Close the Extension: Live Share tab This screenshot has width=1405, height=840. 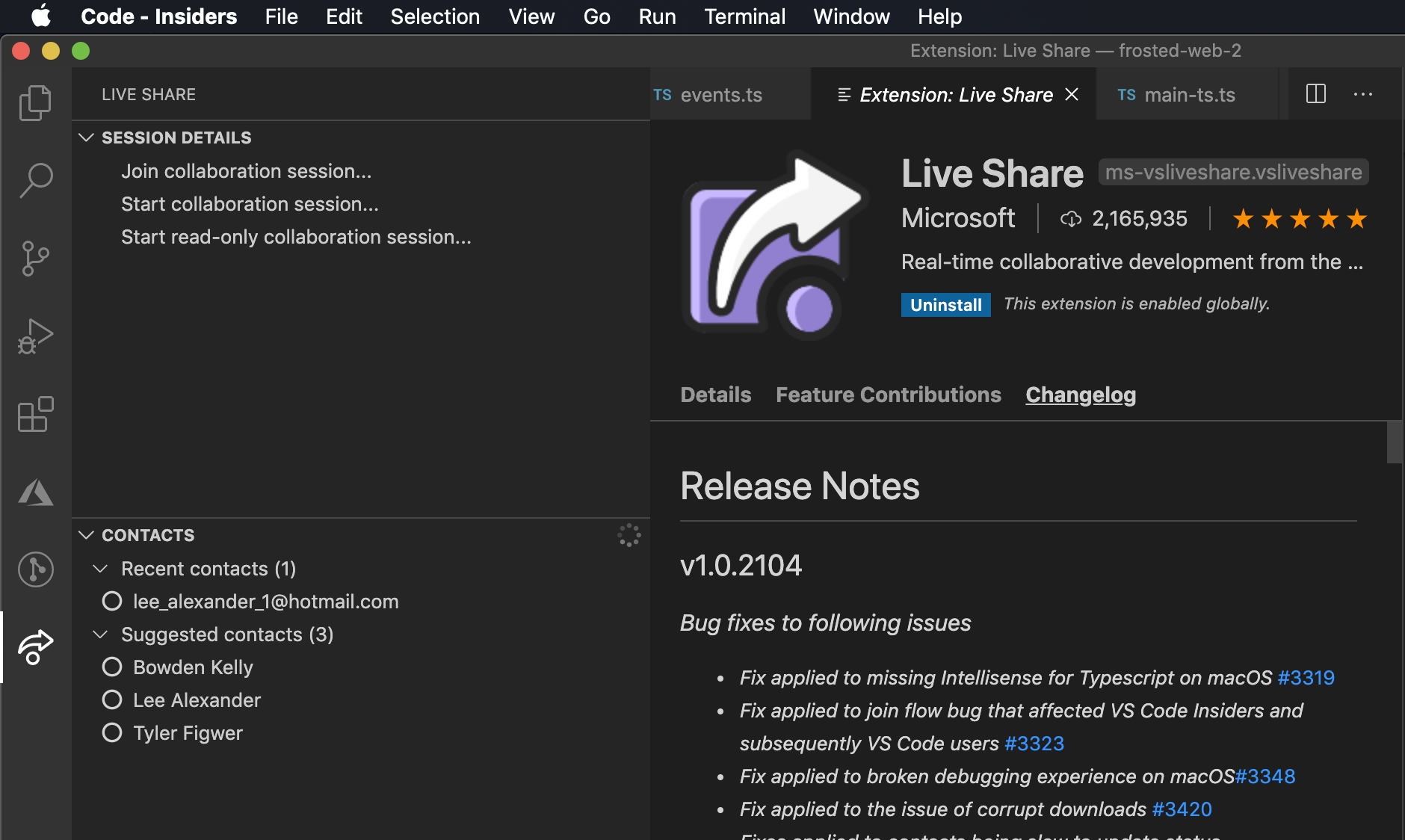(x=1072, y=94)
